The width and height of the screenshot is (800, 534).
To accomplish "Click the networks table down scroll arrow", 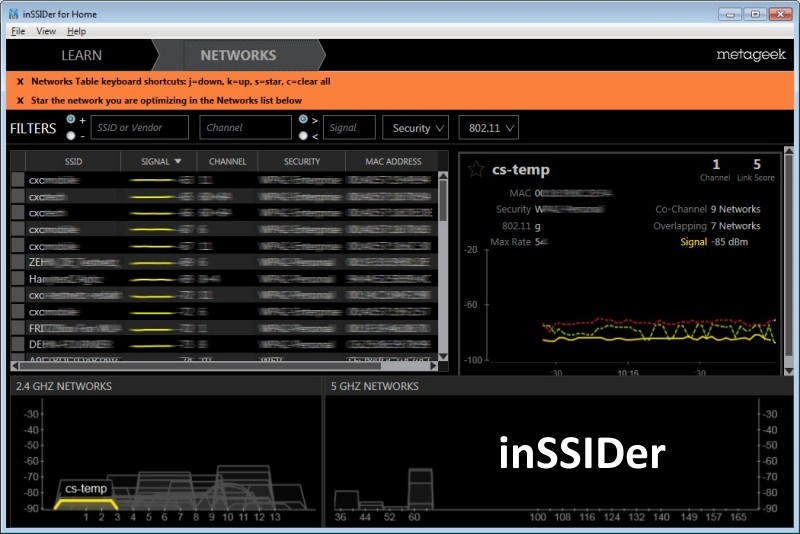I will [x=443, y=356].
